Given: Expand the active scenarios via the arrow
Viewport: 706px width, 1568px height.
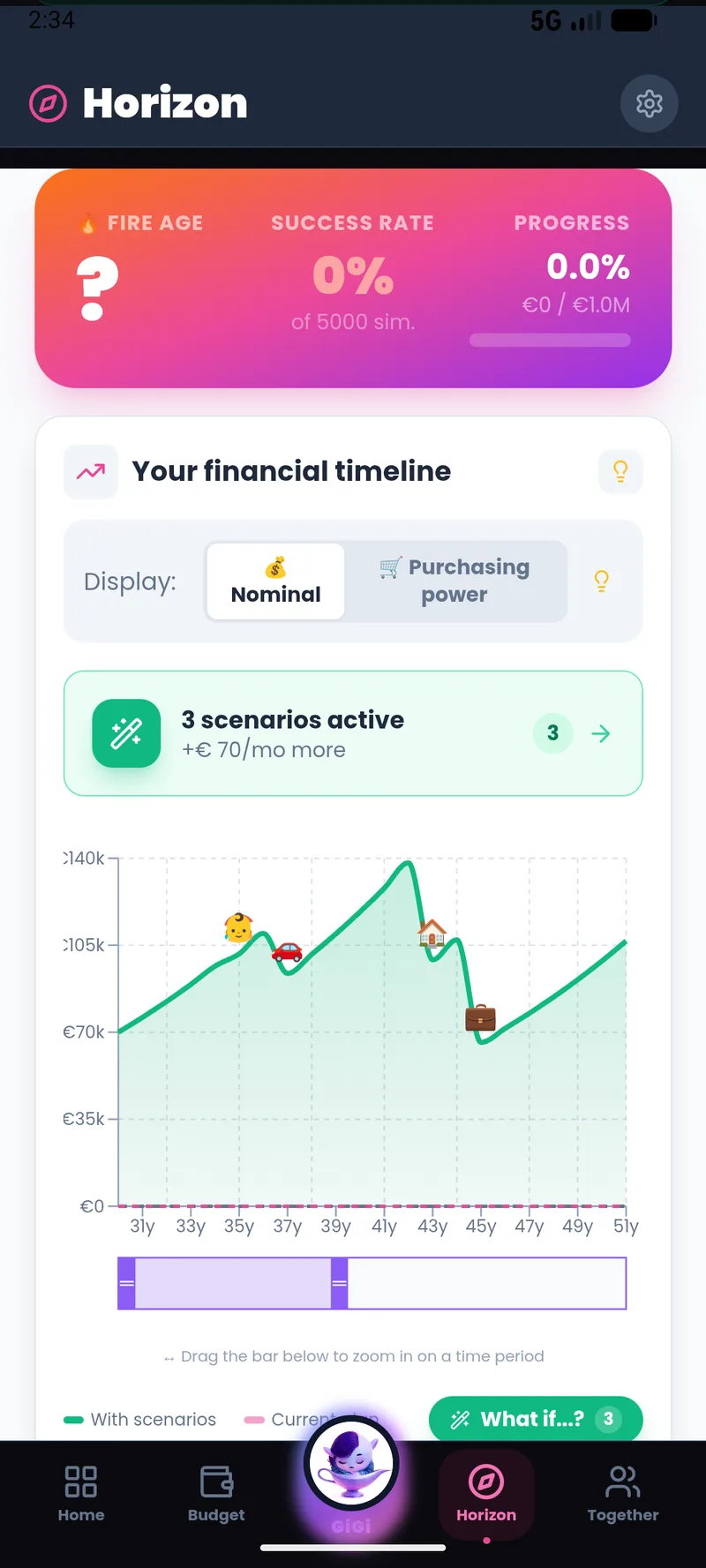Looking at the screenshot, I should coord(601,733).
